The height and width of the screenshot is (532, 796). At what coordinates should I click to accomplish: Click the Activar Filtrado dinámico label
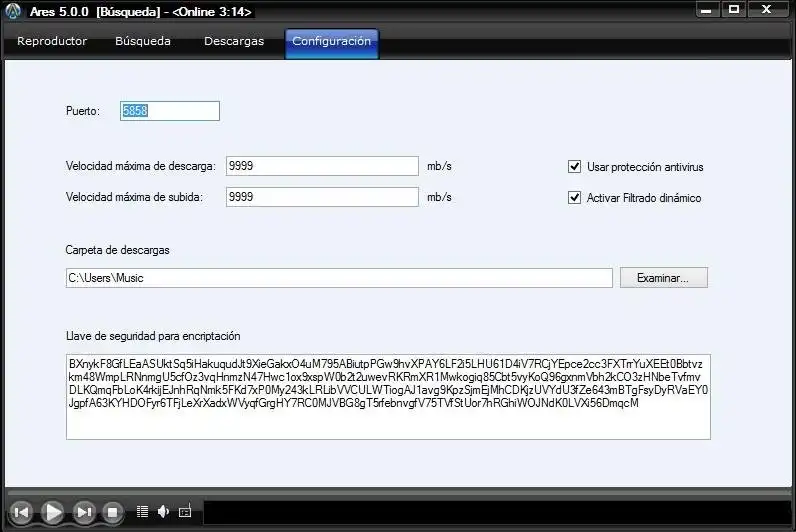[x=644, y=198]
